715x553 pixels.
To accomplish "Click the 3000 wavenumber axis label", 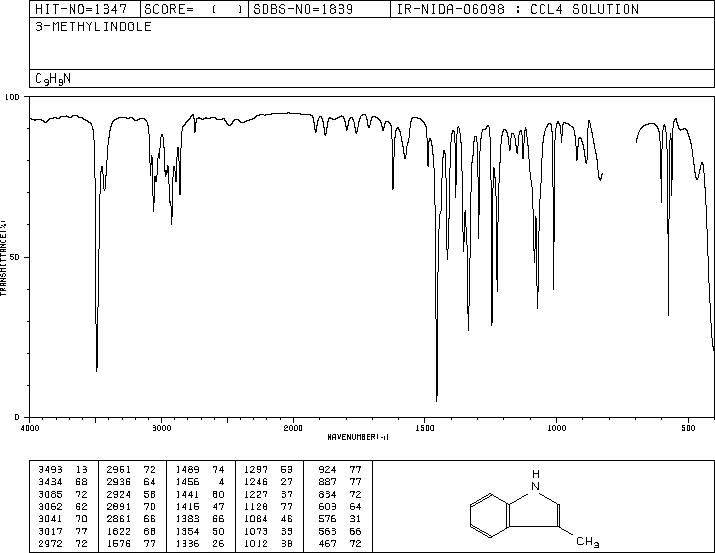I will coord(161,428).
